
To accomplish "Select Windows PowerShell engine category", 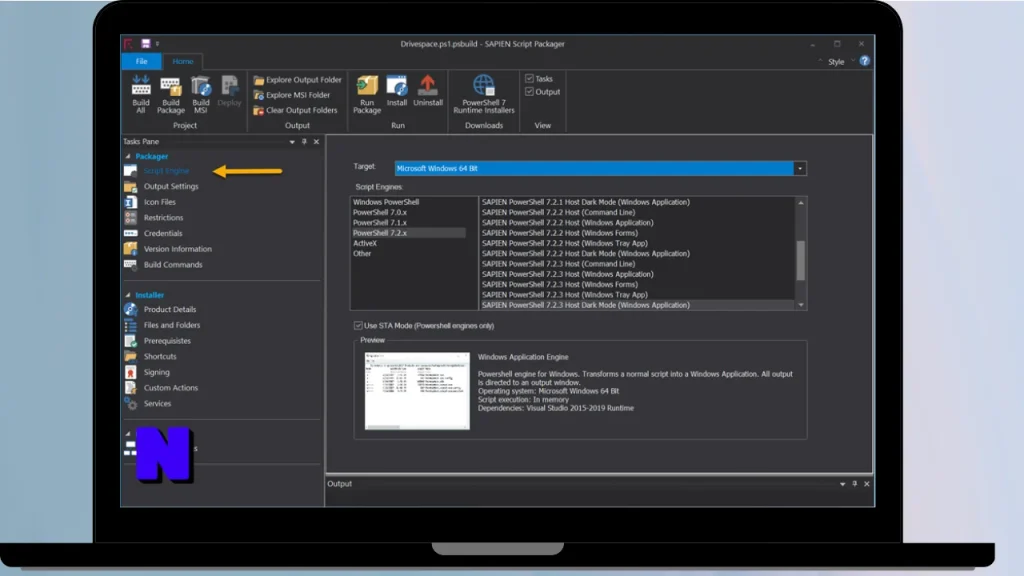I will coord(386,202).
